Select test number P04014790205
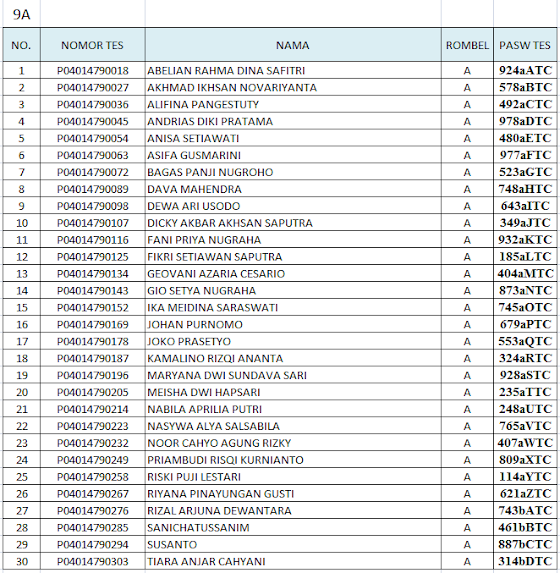Viewport: 560px width, 573px height. pos(93,392)
